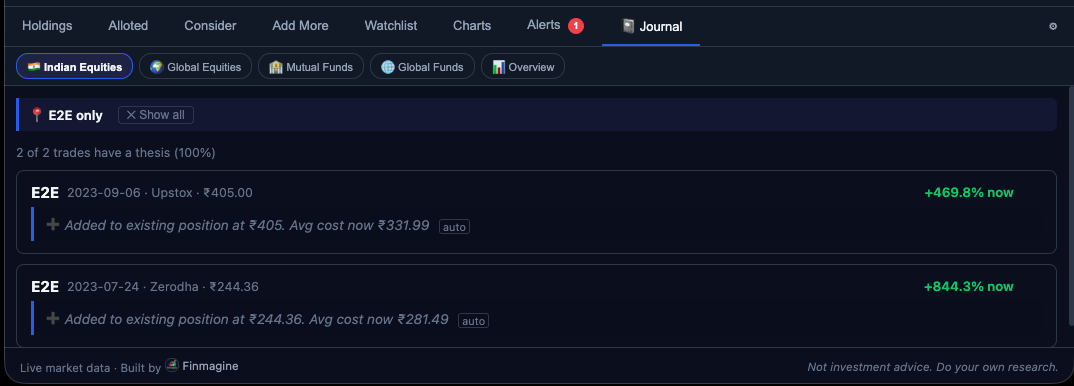The width and height of the screenshot is (1074, 386).
Task: Select the Global Equities filter pill
Action: [195, 66]
